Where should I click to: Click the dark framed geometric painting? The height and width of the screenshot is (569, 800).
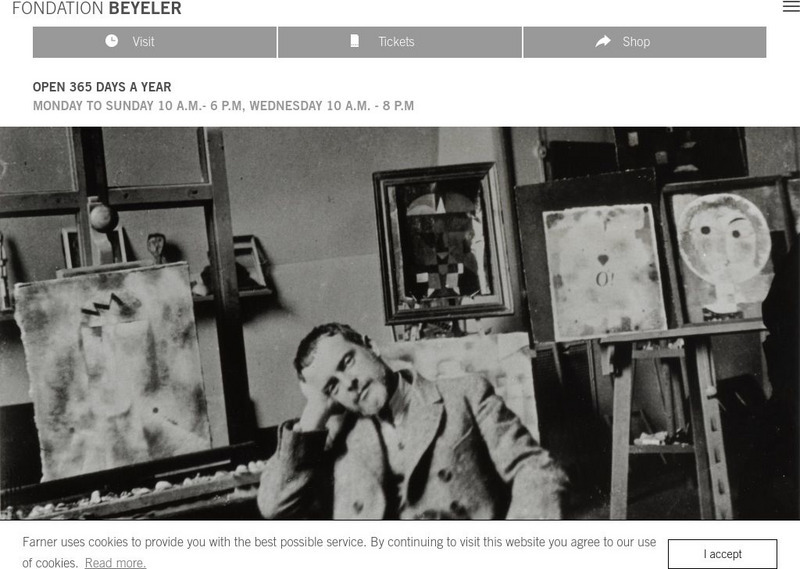(x=443, y=243)
